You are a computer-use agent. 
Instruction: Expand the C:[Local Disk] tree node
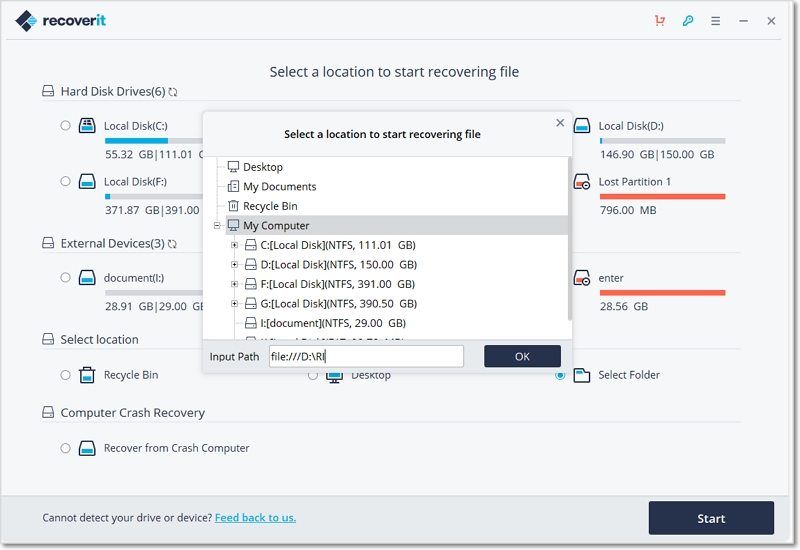[x=234, y=245]
